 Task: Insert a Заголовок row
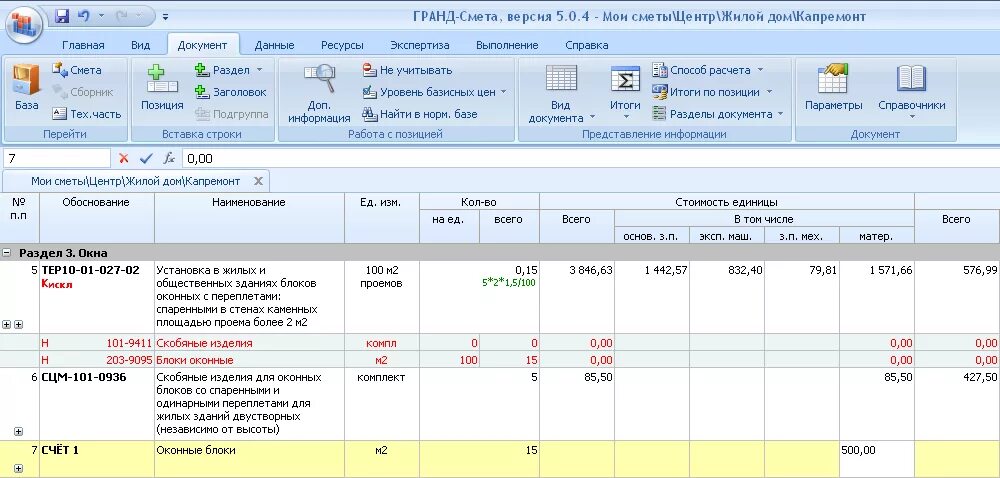(231, 92)
